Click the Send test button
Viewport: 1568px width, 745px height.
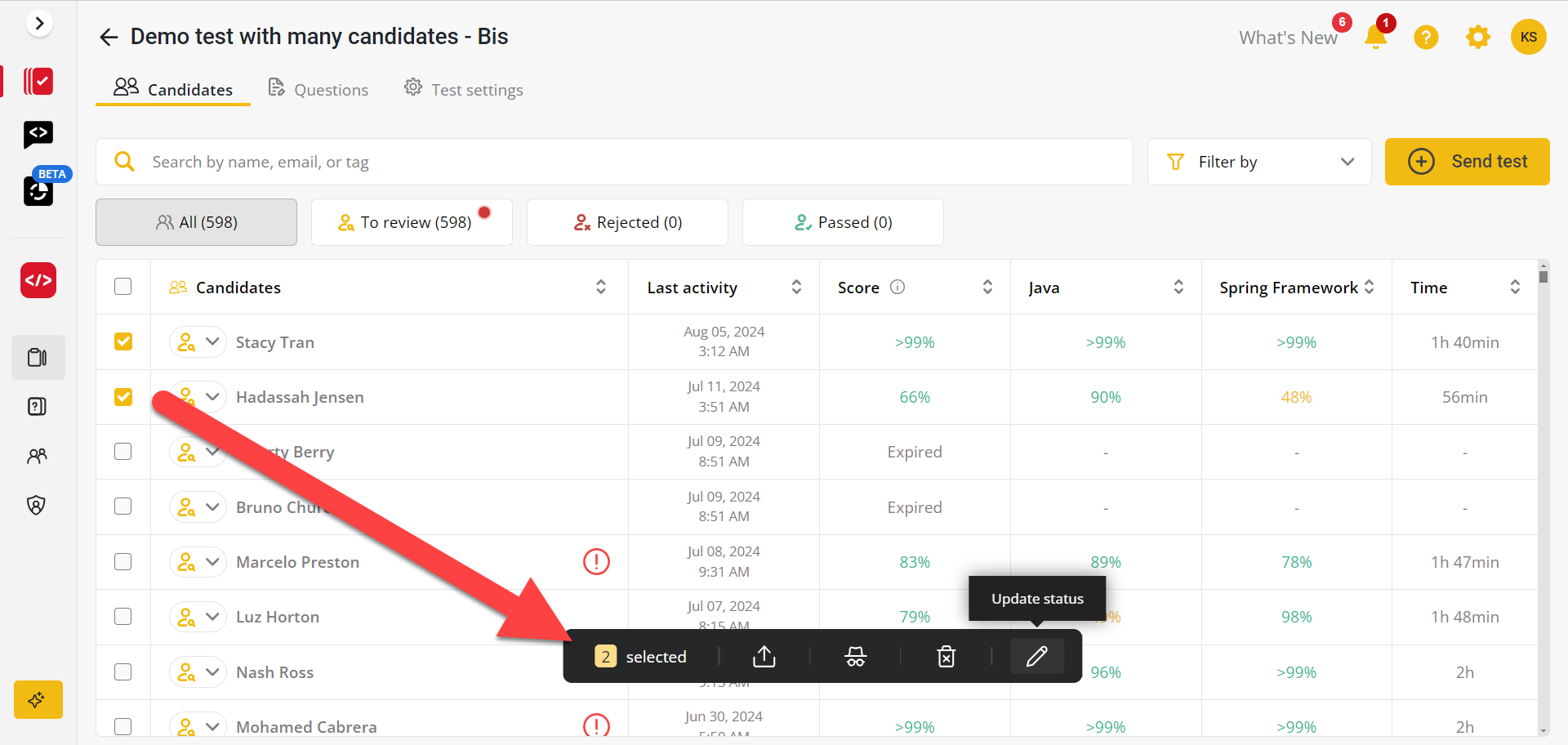[1467, 162]
